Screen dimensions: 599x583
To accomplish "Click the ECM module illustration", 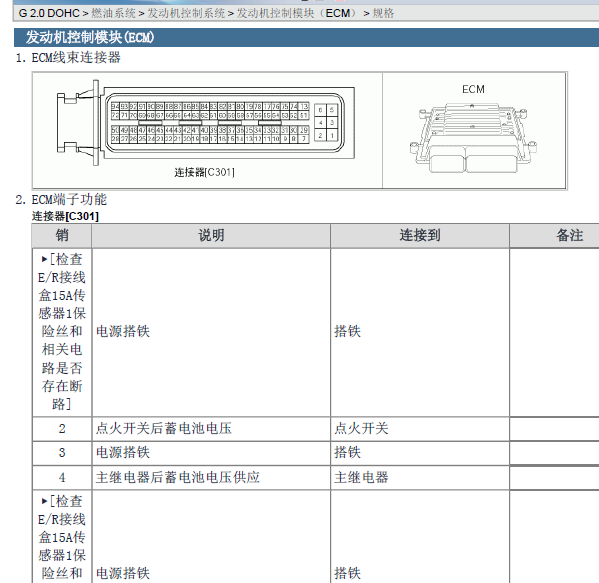I will (473, 138).
